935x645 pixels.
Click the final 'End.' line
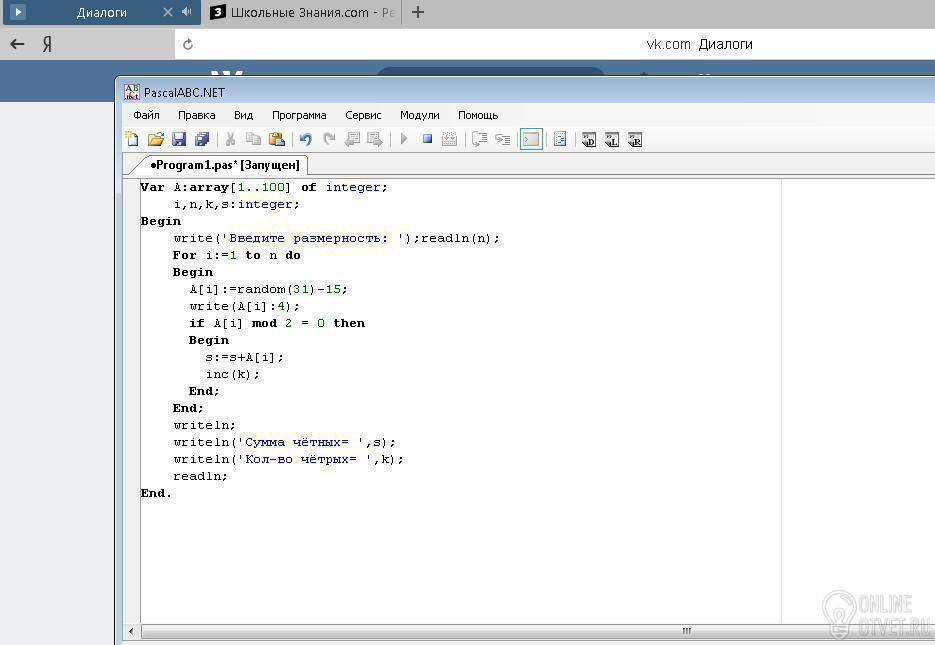click(156, 493)
